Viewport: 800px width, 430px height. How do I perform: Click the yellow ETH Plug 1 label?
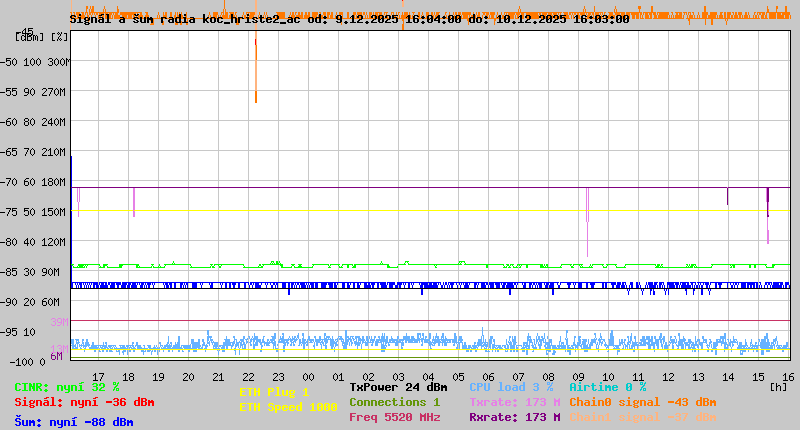click(x=274, y=392)
